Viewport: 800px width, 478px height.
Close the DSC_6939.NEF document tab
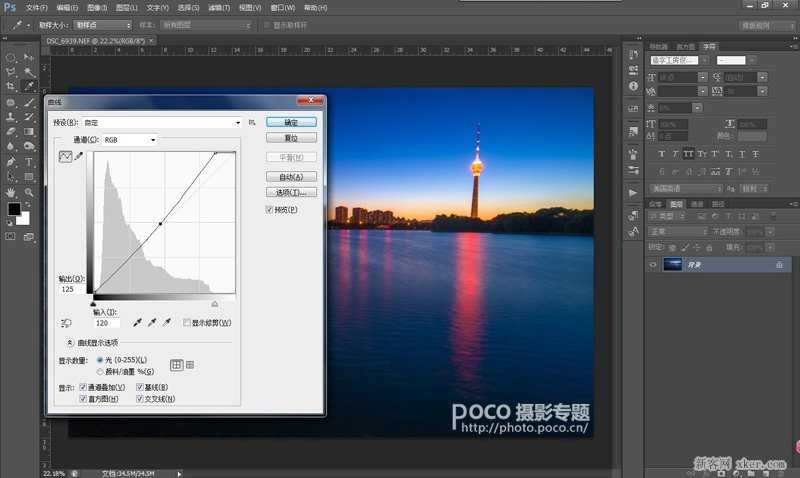(x=152, y=40)
